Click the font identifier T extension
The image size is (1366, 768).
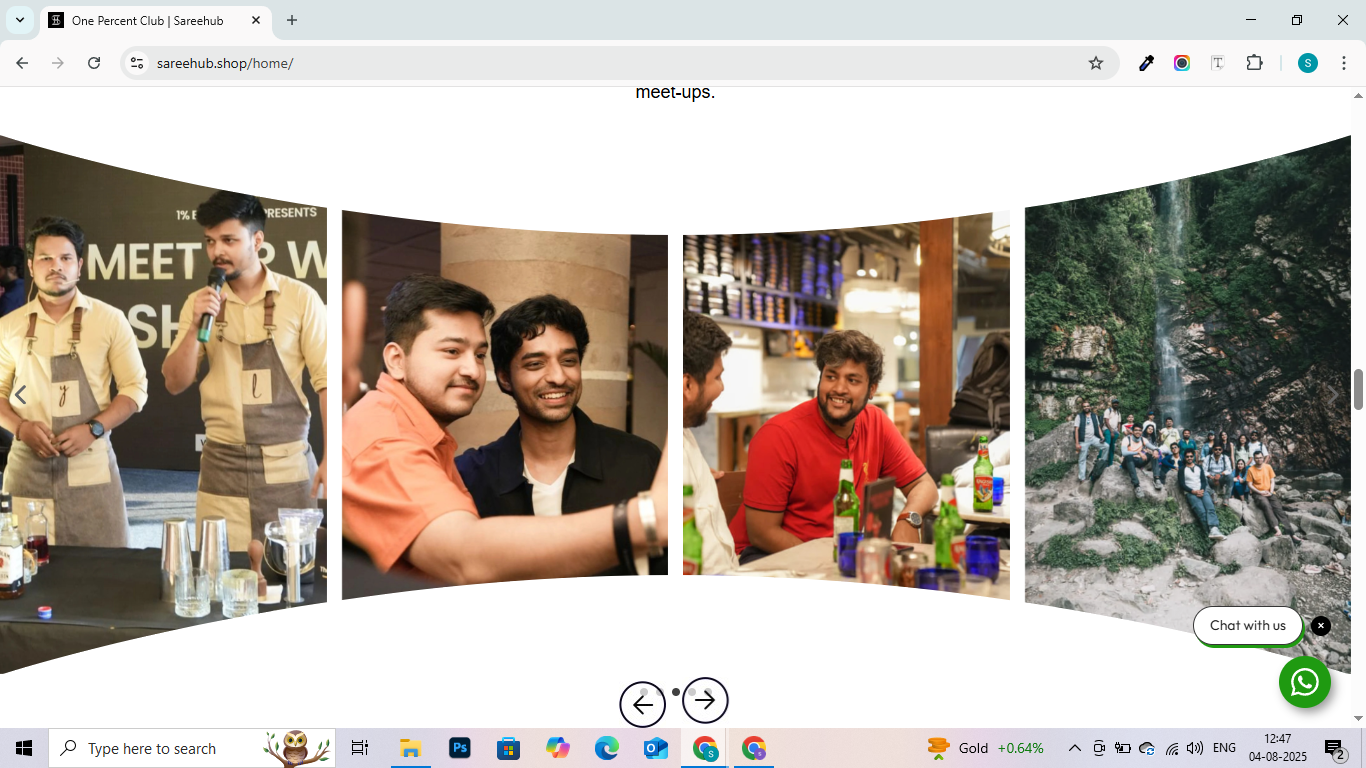tap(1218, 63)
